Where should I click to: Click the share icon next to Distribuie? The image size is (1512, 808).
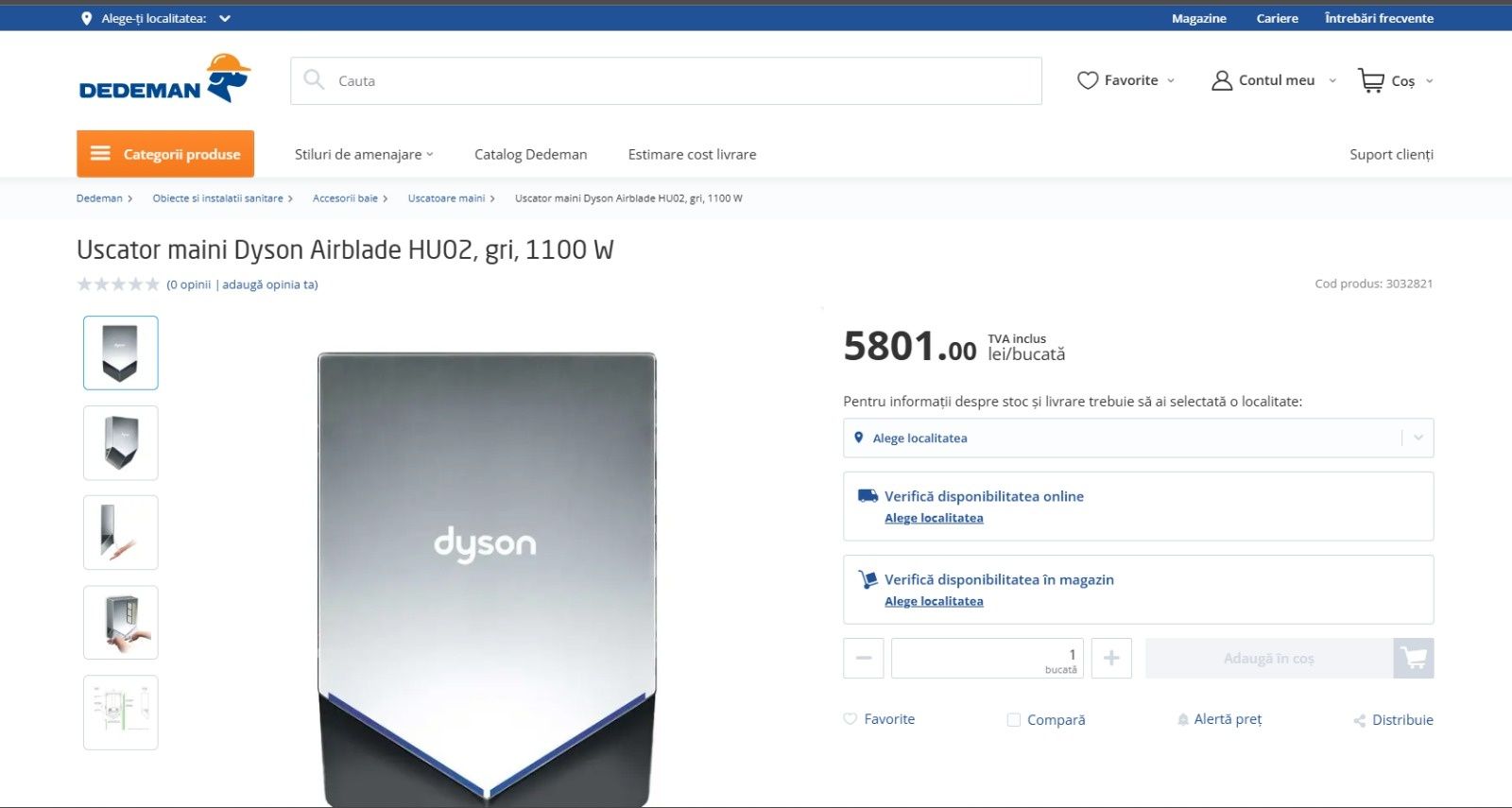coord(1360,721)
